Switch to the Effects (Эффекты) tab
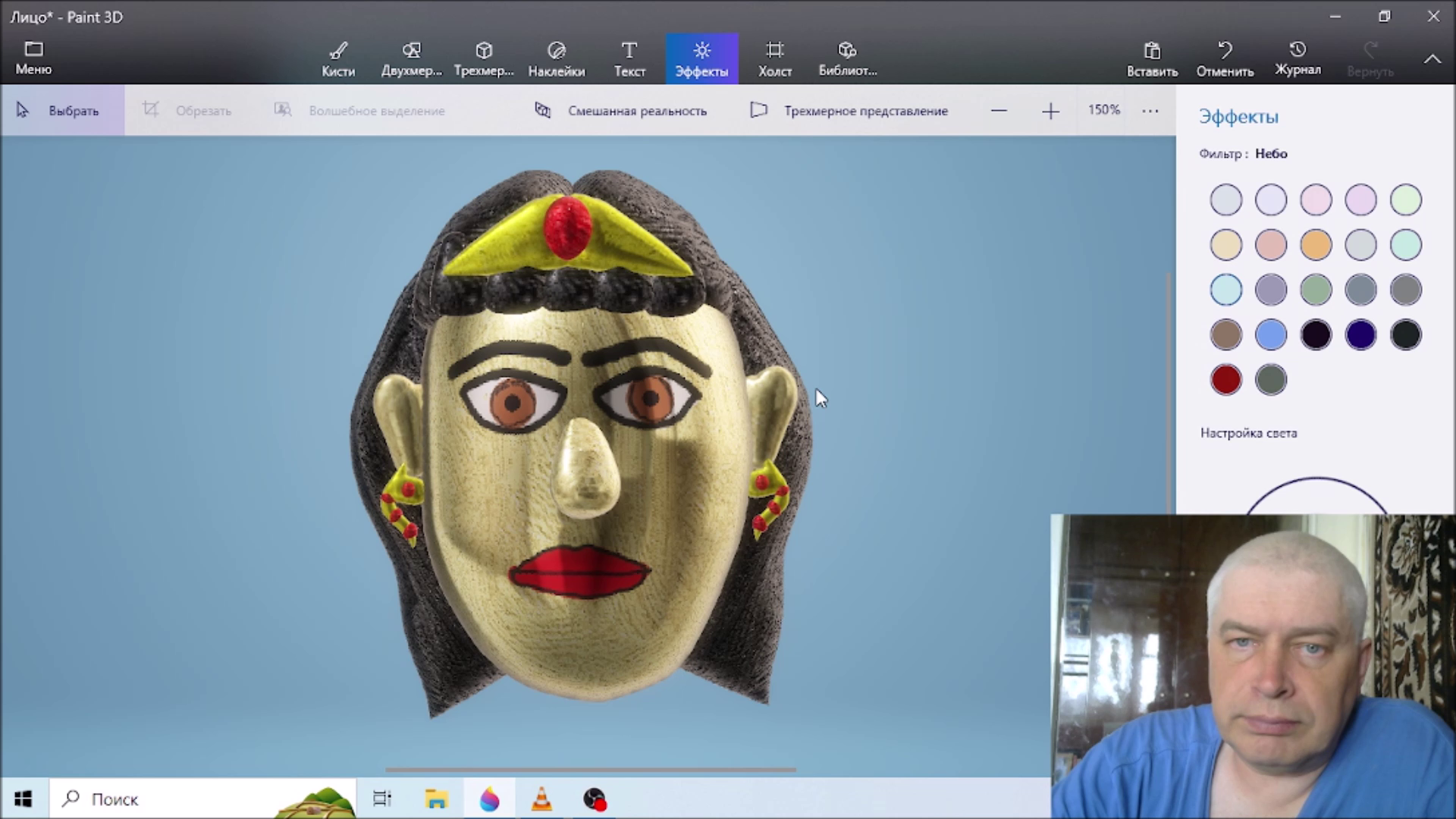 pos(701,59)
